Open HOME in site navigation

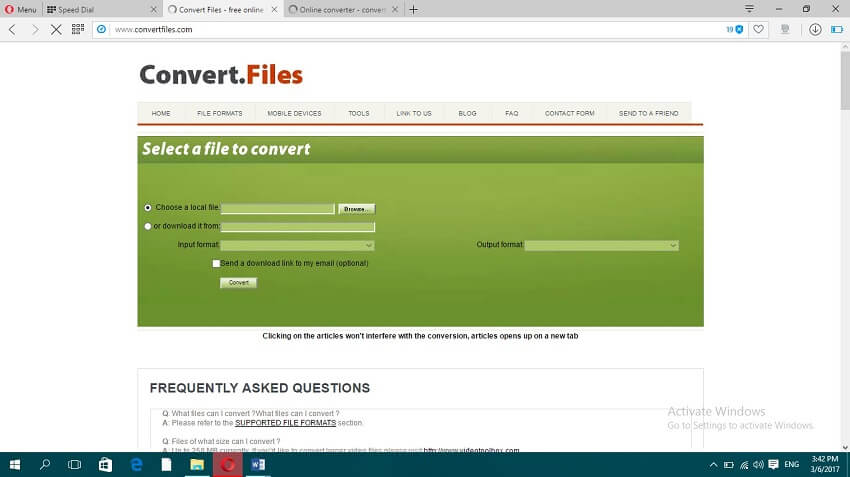point(161,113)
